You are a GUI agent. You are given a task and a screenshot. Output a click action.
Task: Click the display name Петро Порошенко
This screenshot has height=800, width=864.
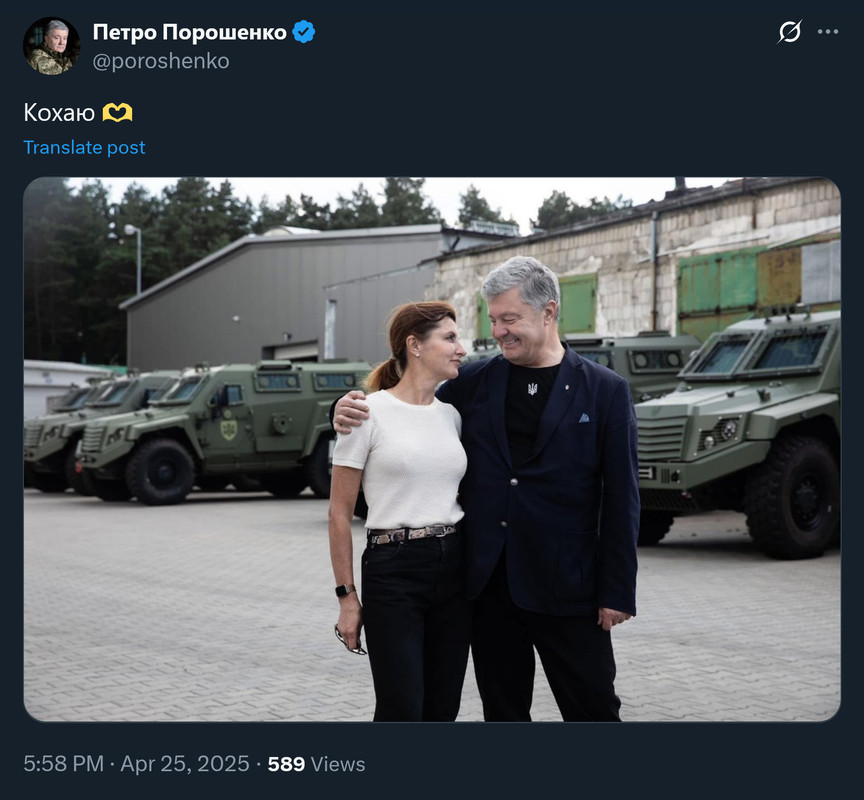click(x=190, y=33)
